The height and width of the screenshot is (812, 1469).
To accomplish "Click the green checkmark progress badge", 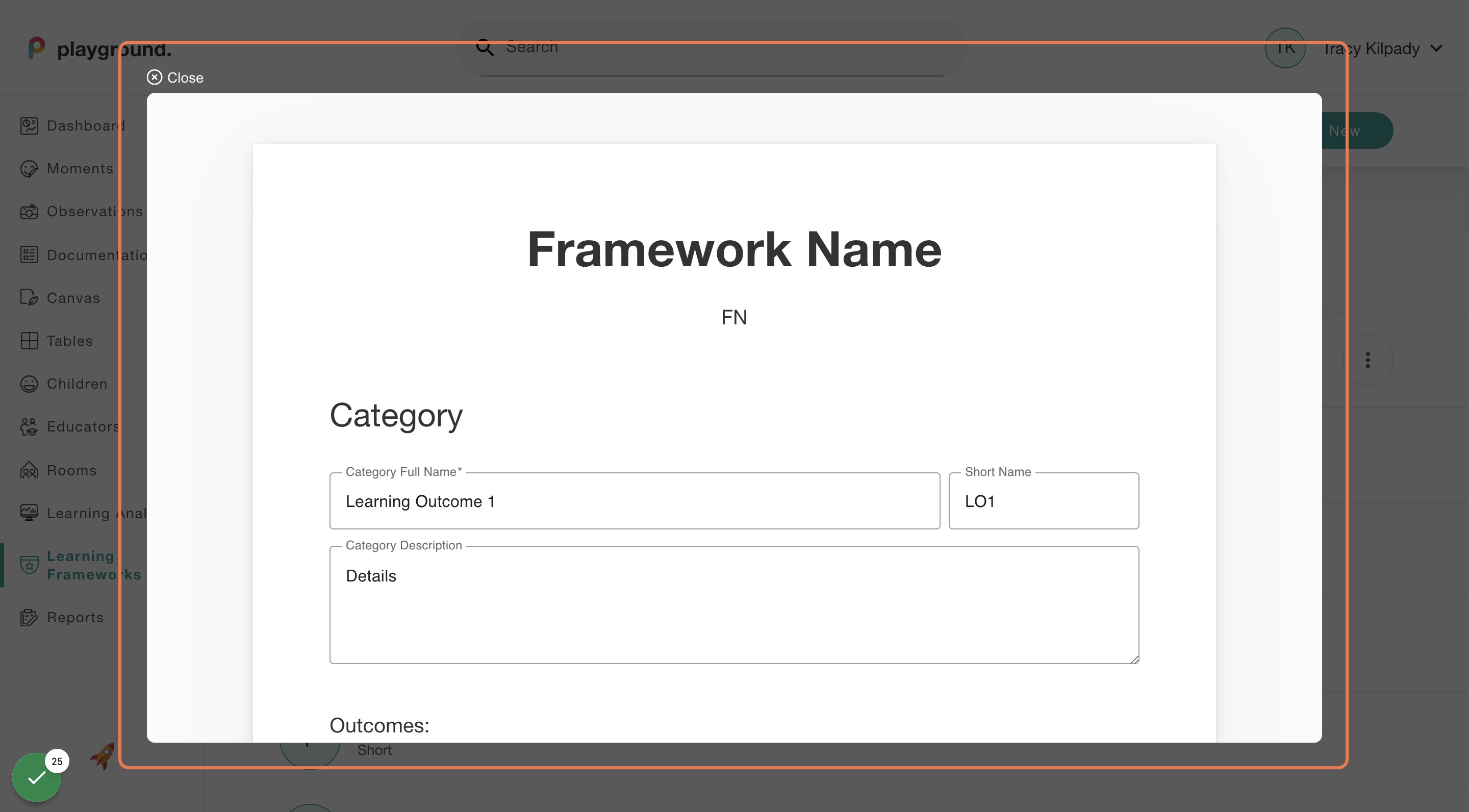I will pos(37,777).
